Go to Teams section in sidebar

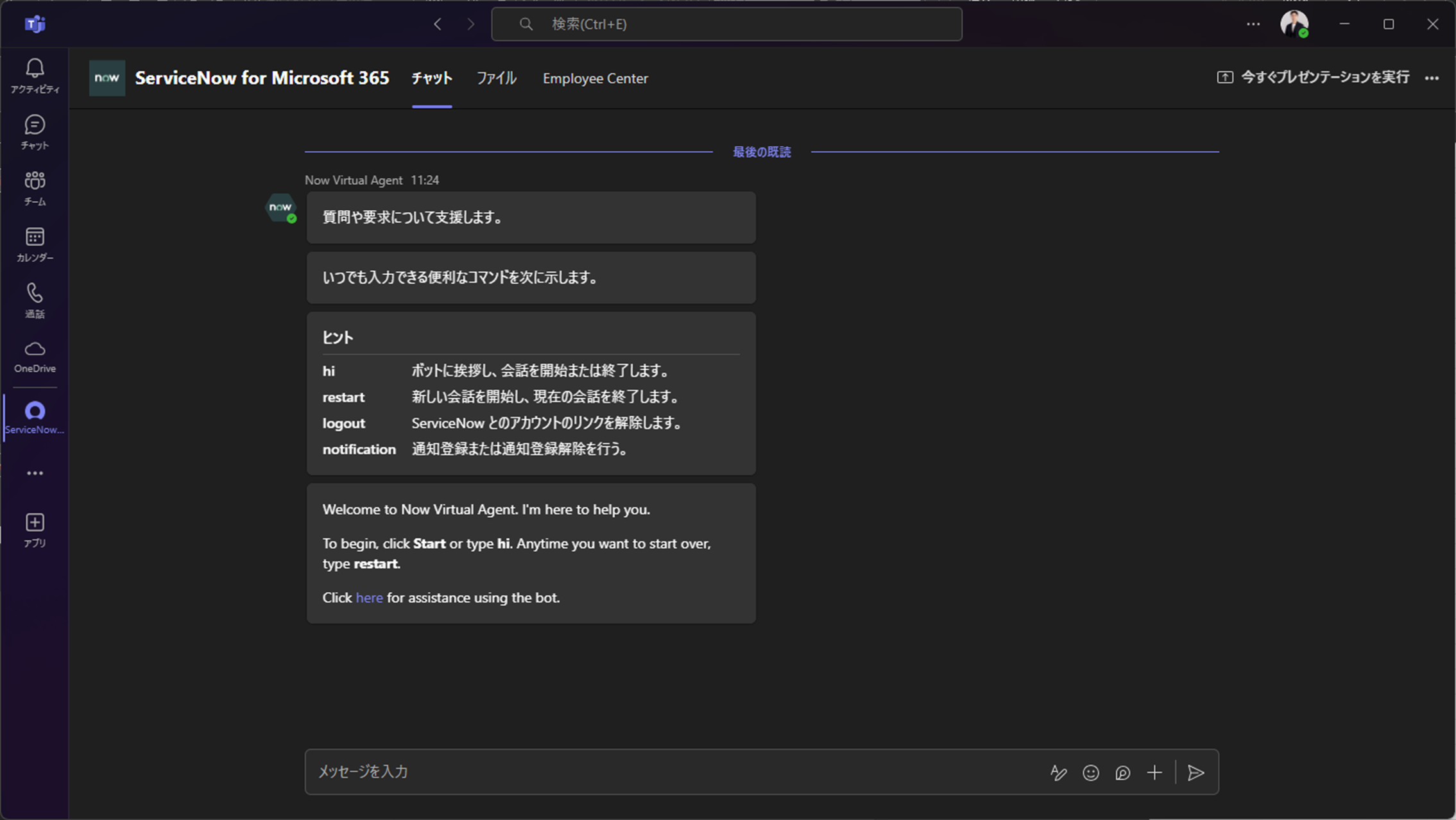point(35,187)
